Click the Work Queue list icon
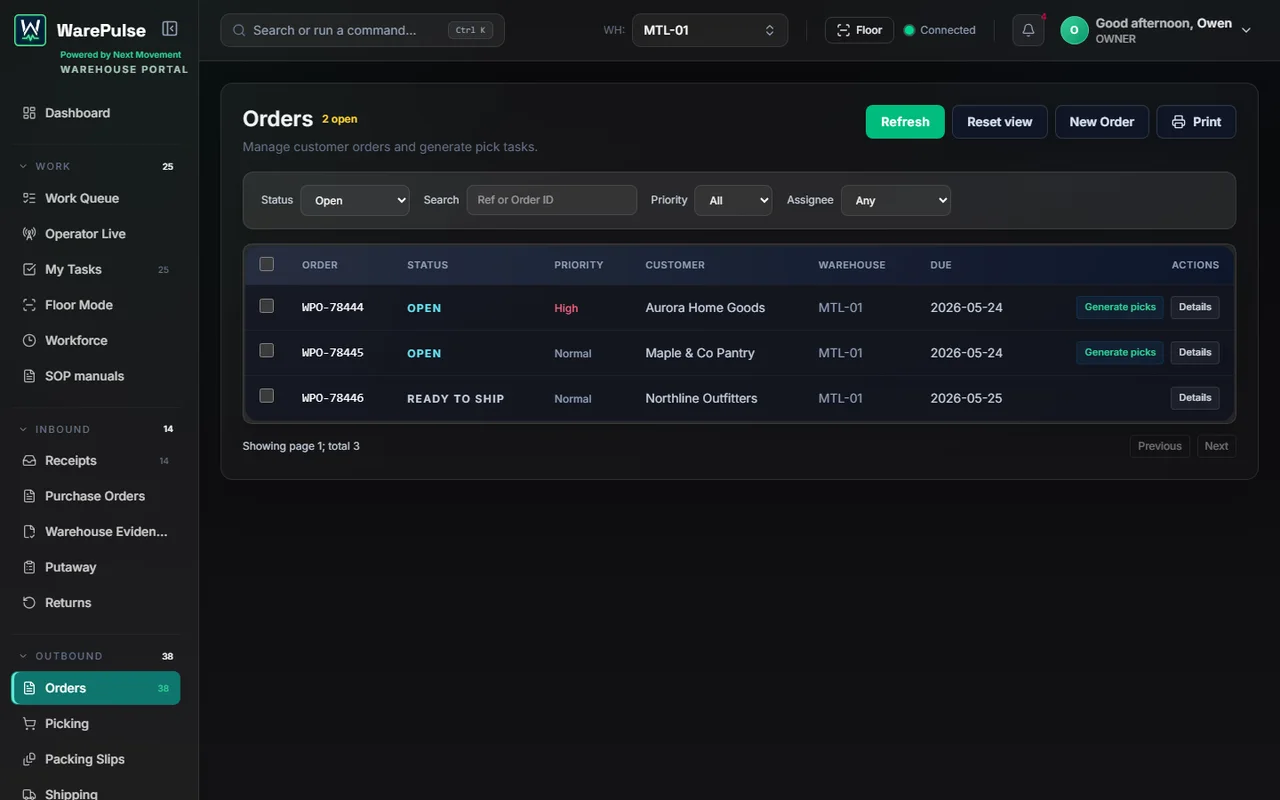This screenshot has height=800, width=1280. tap(29, 198)
